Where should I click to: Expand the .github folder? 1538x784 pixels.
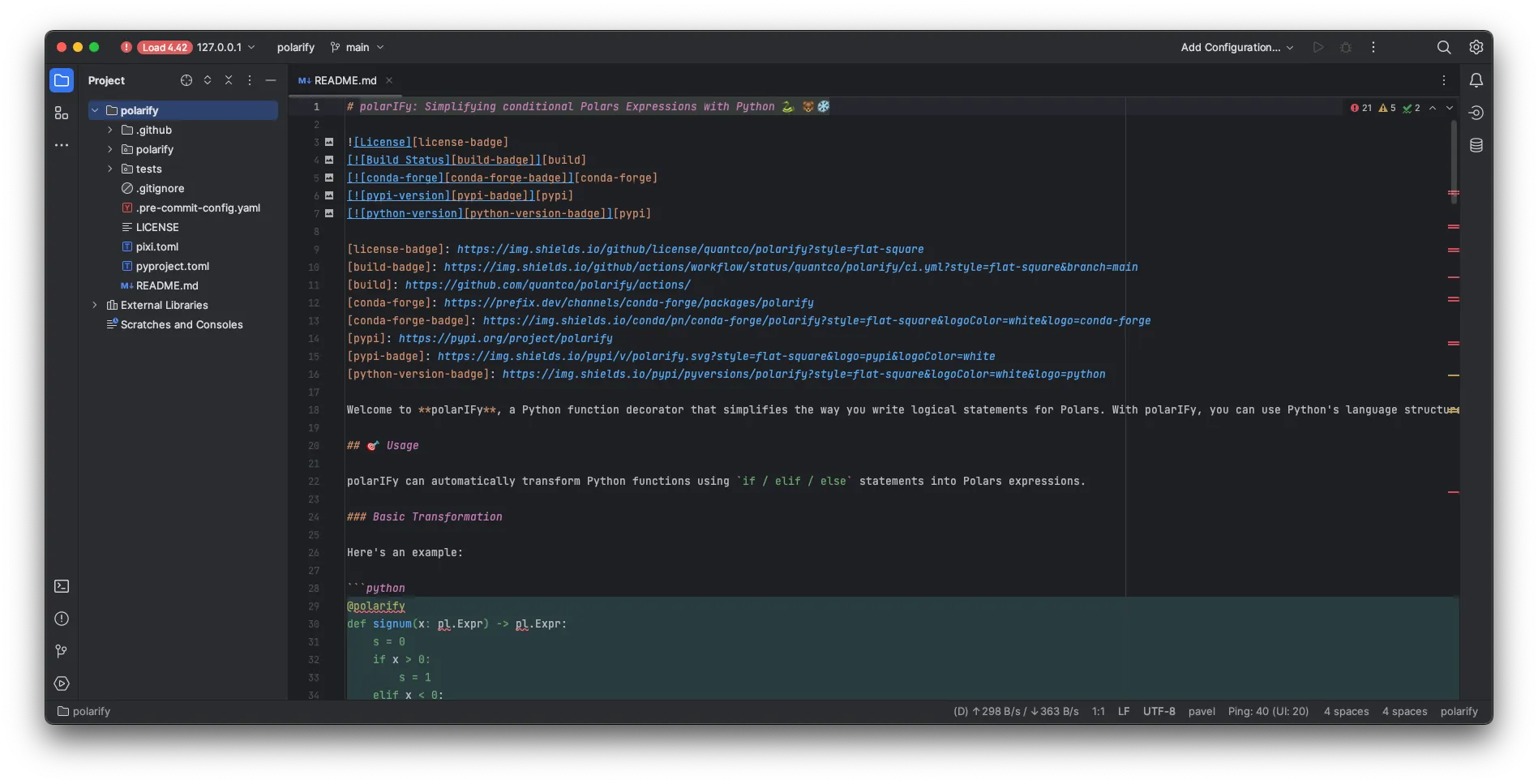click(110, 130)
